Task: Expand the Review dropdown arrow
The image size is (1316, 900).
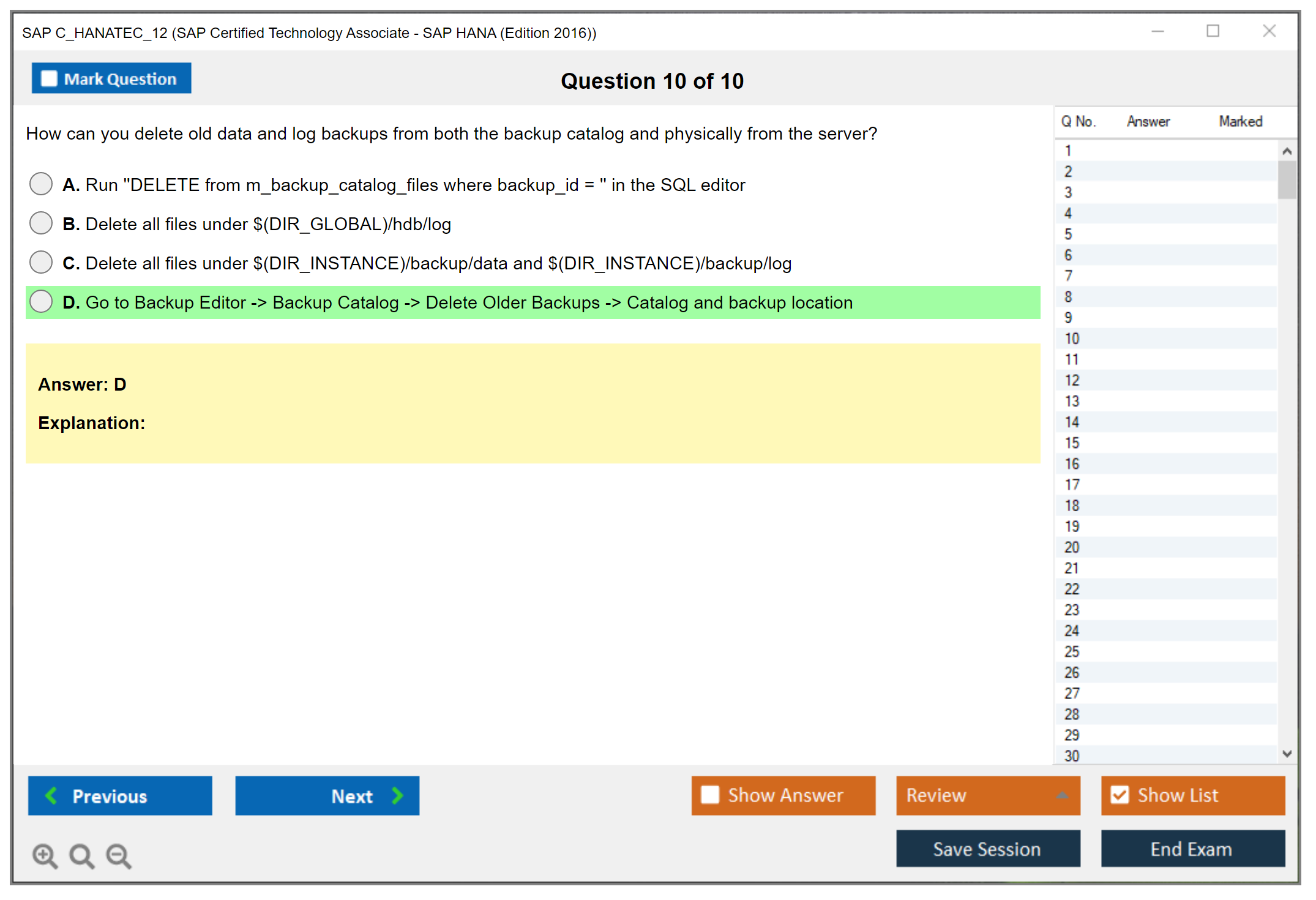Action: click(1062, 795)
